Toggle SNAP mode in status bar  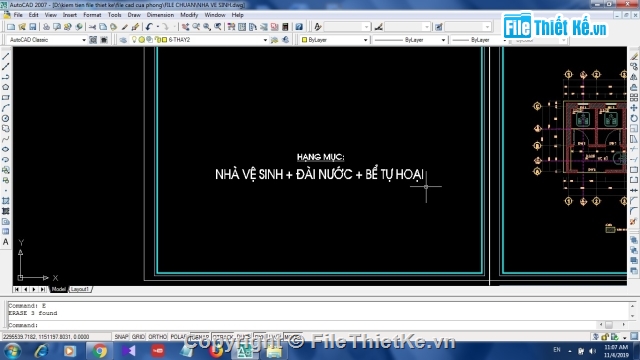[x=121, y=337]
